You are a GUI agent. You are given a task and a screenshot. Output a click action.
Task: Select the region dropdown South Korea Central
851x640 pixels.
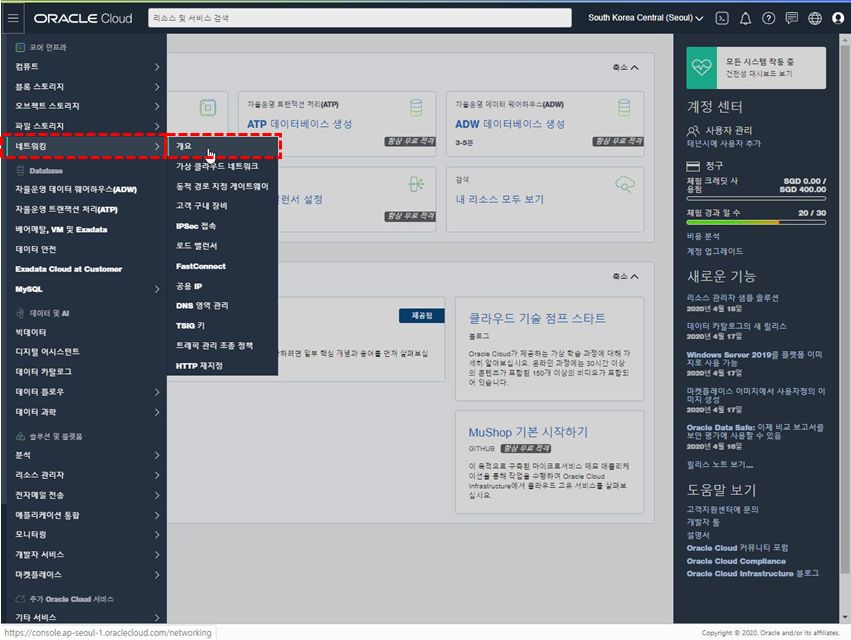[x=645, y=18]
